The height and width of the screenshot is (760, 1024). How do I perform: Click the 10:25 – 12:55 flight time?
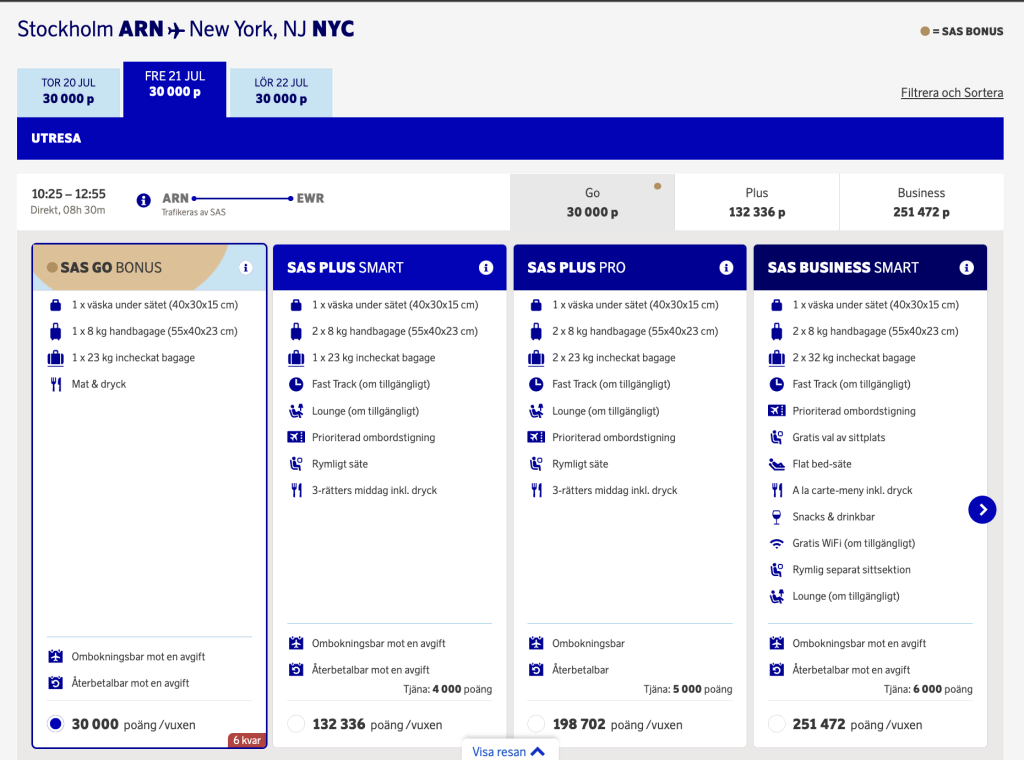pyautogui.click(x=69, y=194)
